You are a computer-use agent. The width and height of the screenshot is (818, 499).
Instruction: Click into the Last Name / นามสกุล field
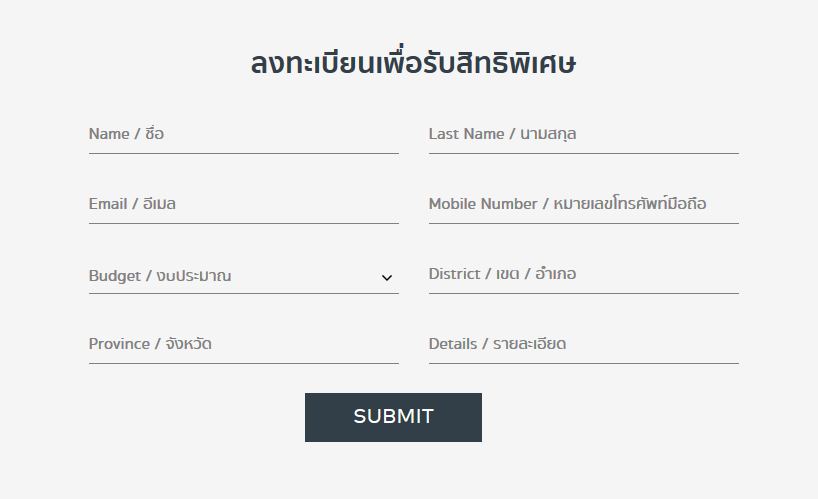(584, 135)
